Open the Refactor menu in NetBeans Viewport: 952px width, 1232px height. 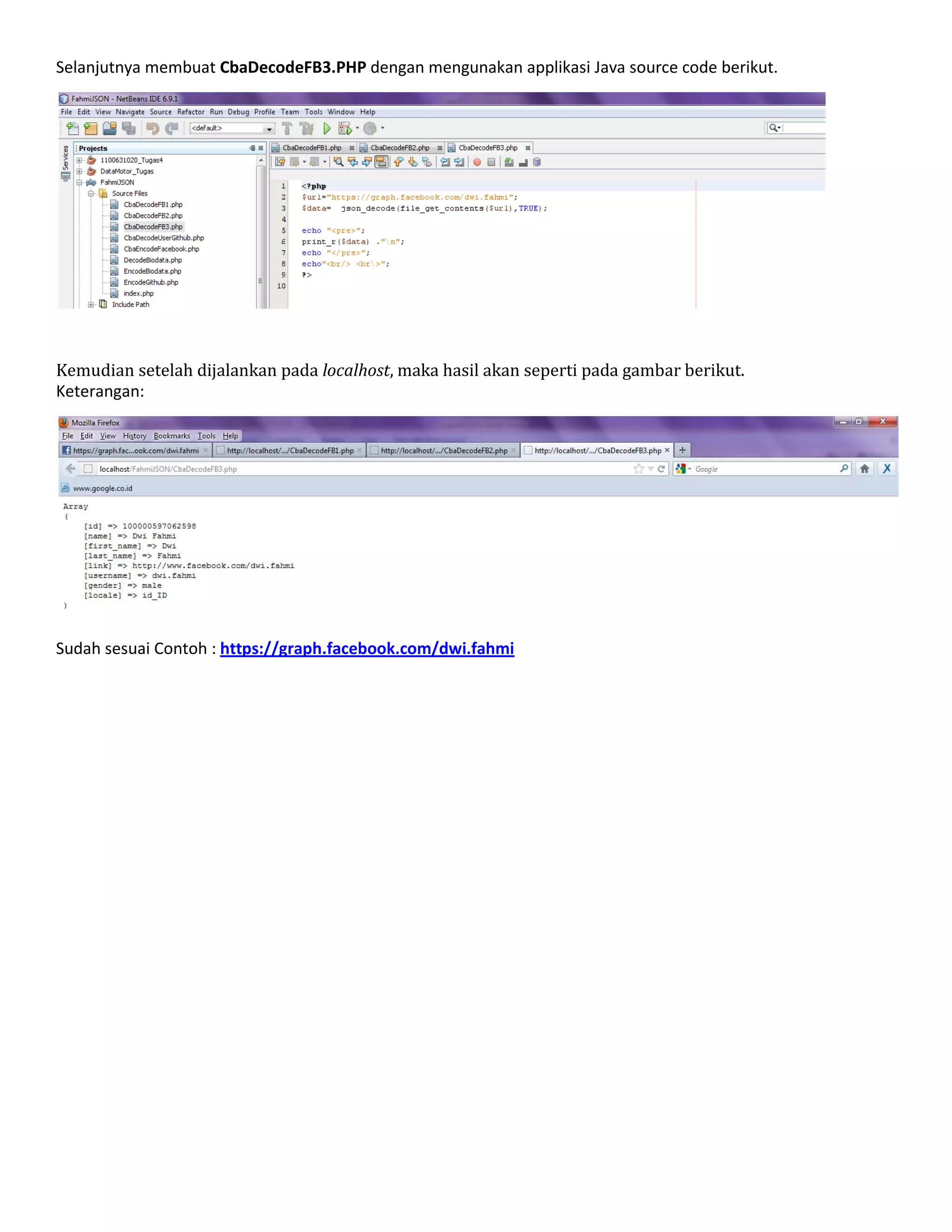pos(191,112)
